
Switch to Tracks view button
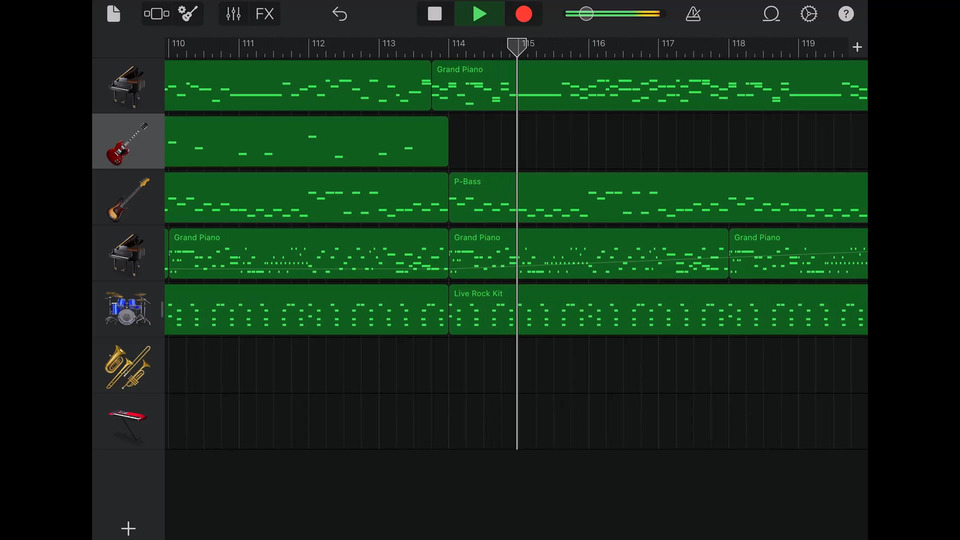[x=156, y=13]
